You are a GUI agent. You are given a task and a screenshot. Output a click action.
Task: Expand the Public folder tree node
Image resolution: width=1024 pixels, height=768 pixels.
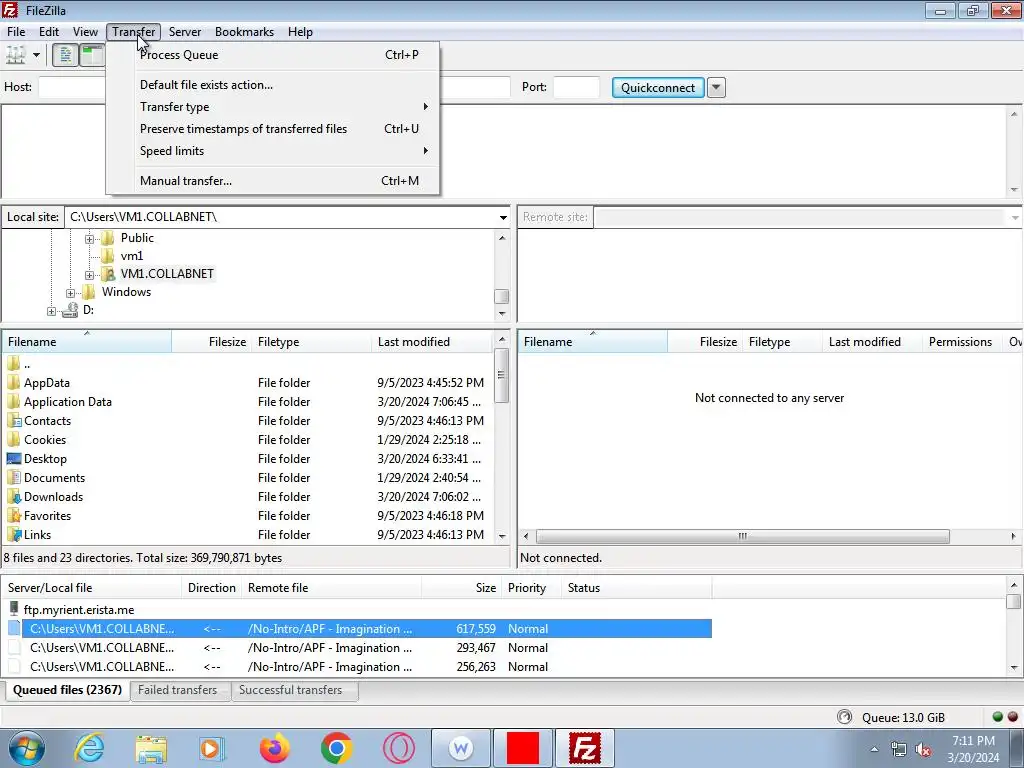[x=89, y=239]
